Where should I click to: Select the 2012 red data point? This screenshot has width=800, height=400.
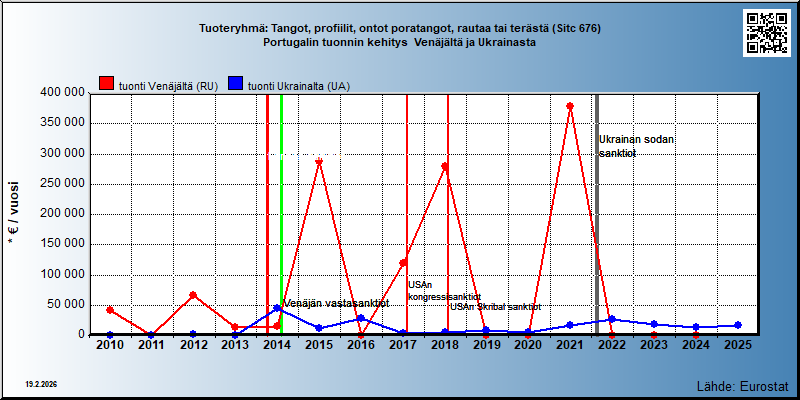[193, 295]
